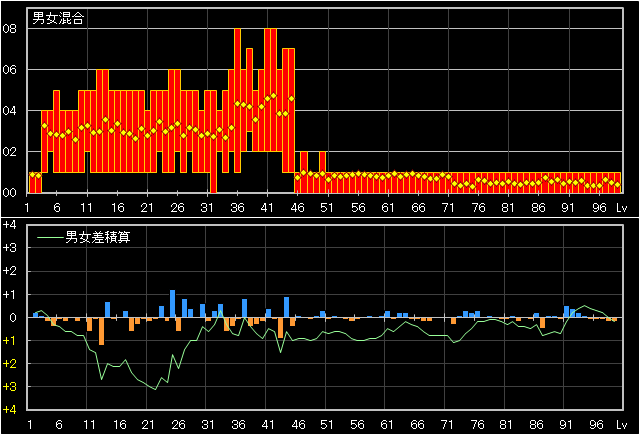Select the 02 y-axis label in 男女混合 chart
Viewport: 640px width, 435px height.
click(x=9, y=151)
